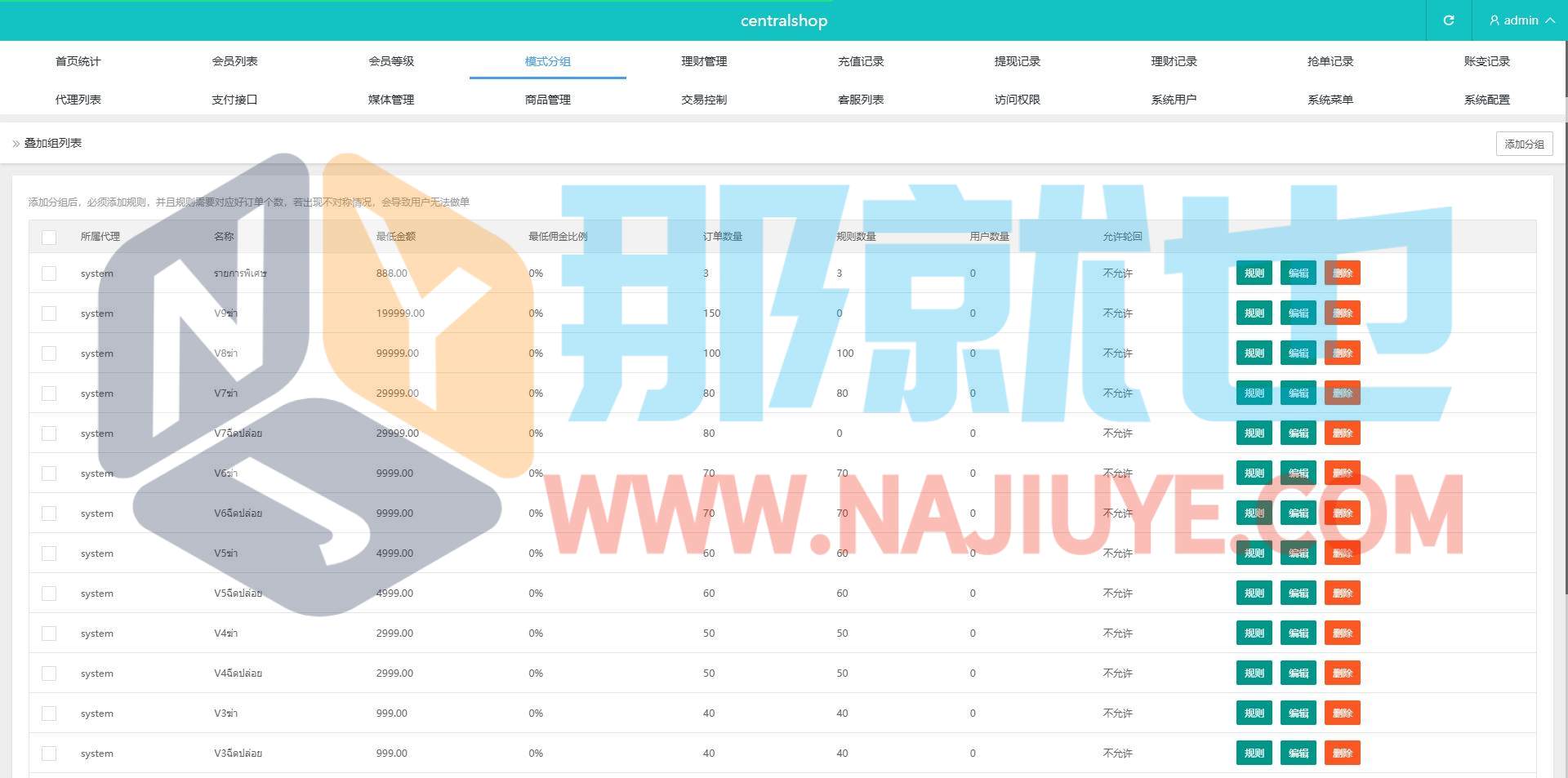Switch to the 理财管理 tab

click(x=704, y=61)
